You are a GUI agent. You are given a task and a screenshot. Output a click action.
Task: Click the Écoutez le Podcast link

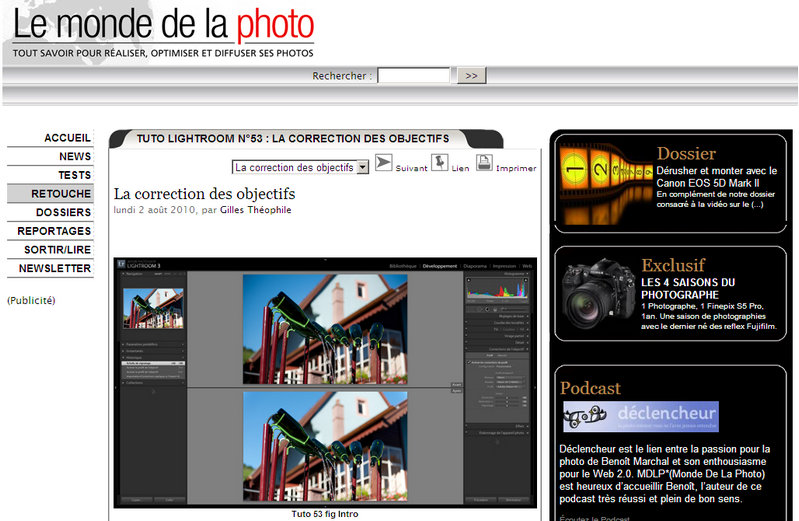[594, 518]
